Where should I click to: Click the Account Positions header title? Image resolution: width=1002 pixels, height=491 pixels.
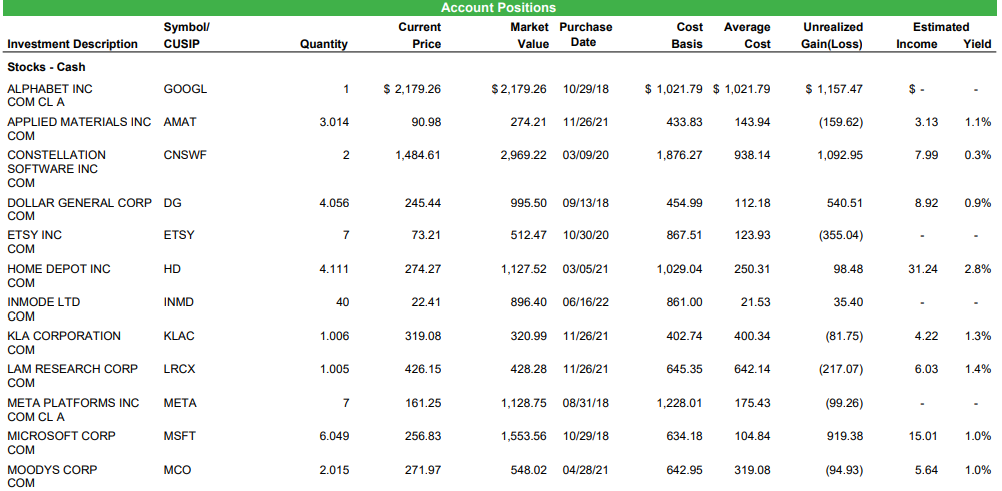tap(498, 8)
